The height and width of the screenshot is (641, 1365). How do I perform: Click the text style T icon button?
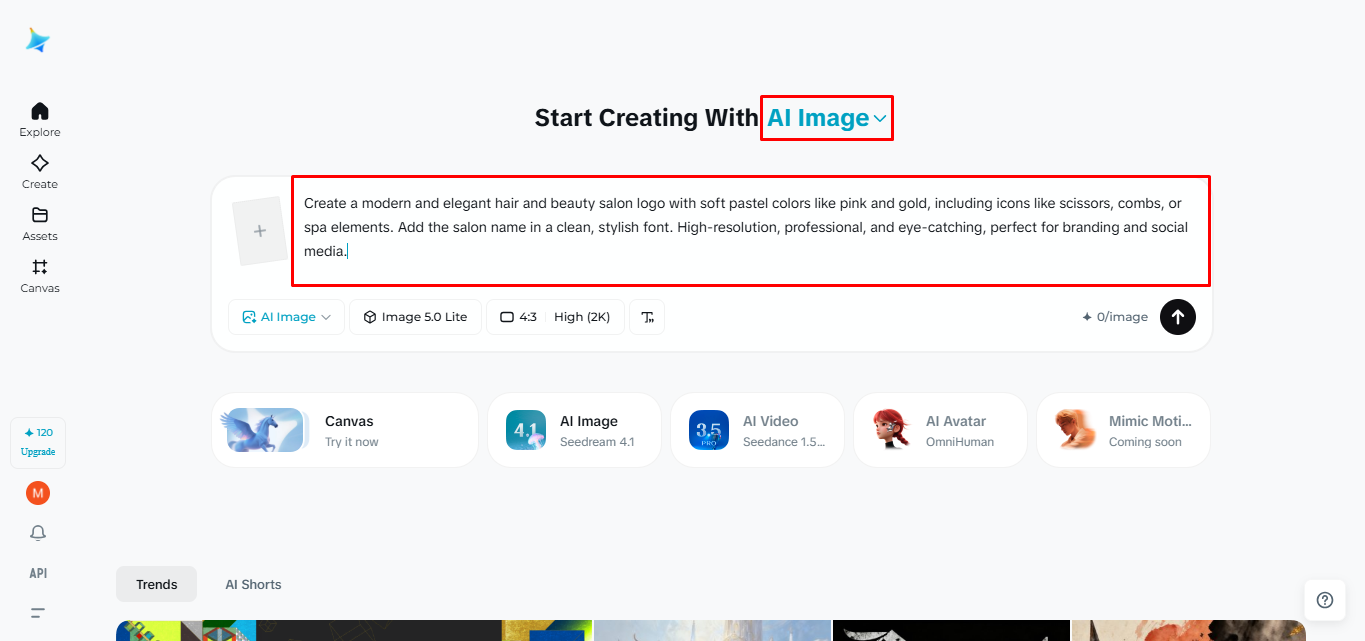tap(647, 317)
